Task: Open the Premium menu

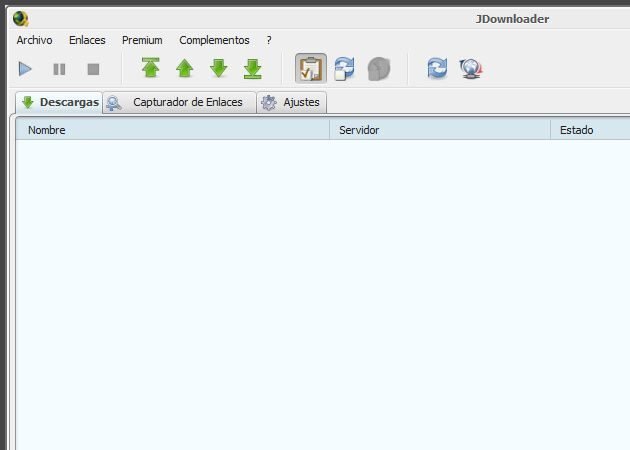Action: pos(142,40)
